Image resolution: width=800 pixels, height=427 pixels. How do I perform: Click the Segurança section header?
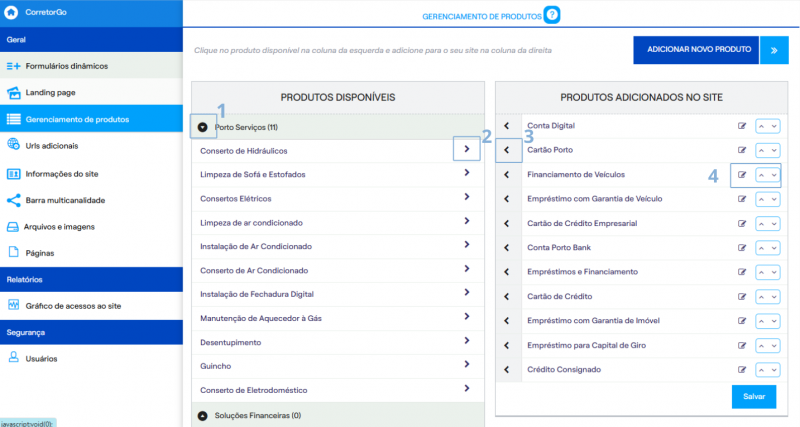[x=91, y=332]
